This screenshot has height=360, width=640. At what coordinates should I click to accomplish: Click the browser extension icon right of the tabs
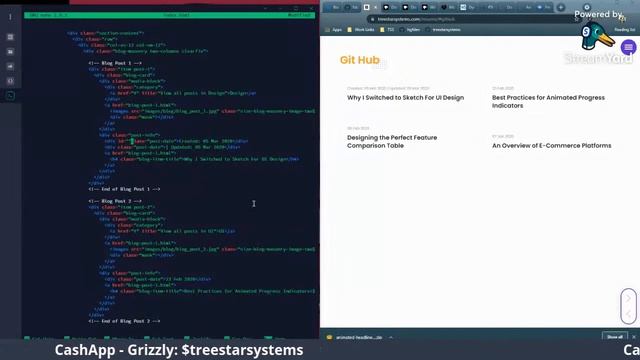tap(587, 7)
